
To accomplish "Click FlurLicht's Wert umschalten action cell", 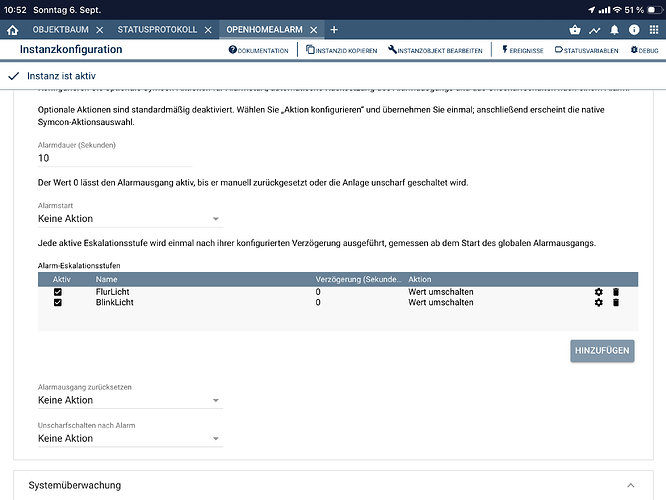I will click(441, 292).
